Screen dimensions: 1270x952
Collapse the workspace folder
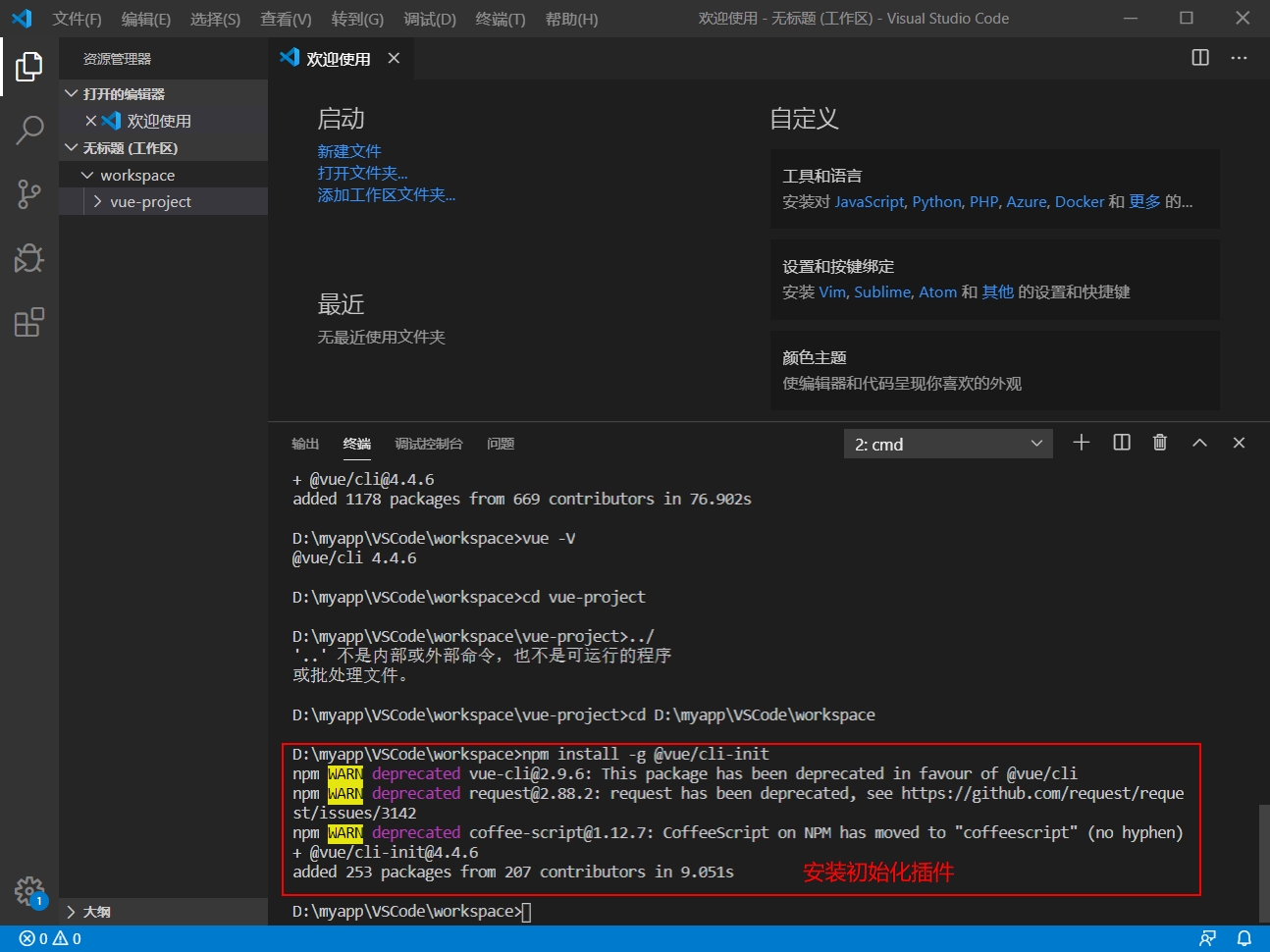[163, 175]
